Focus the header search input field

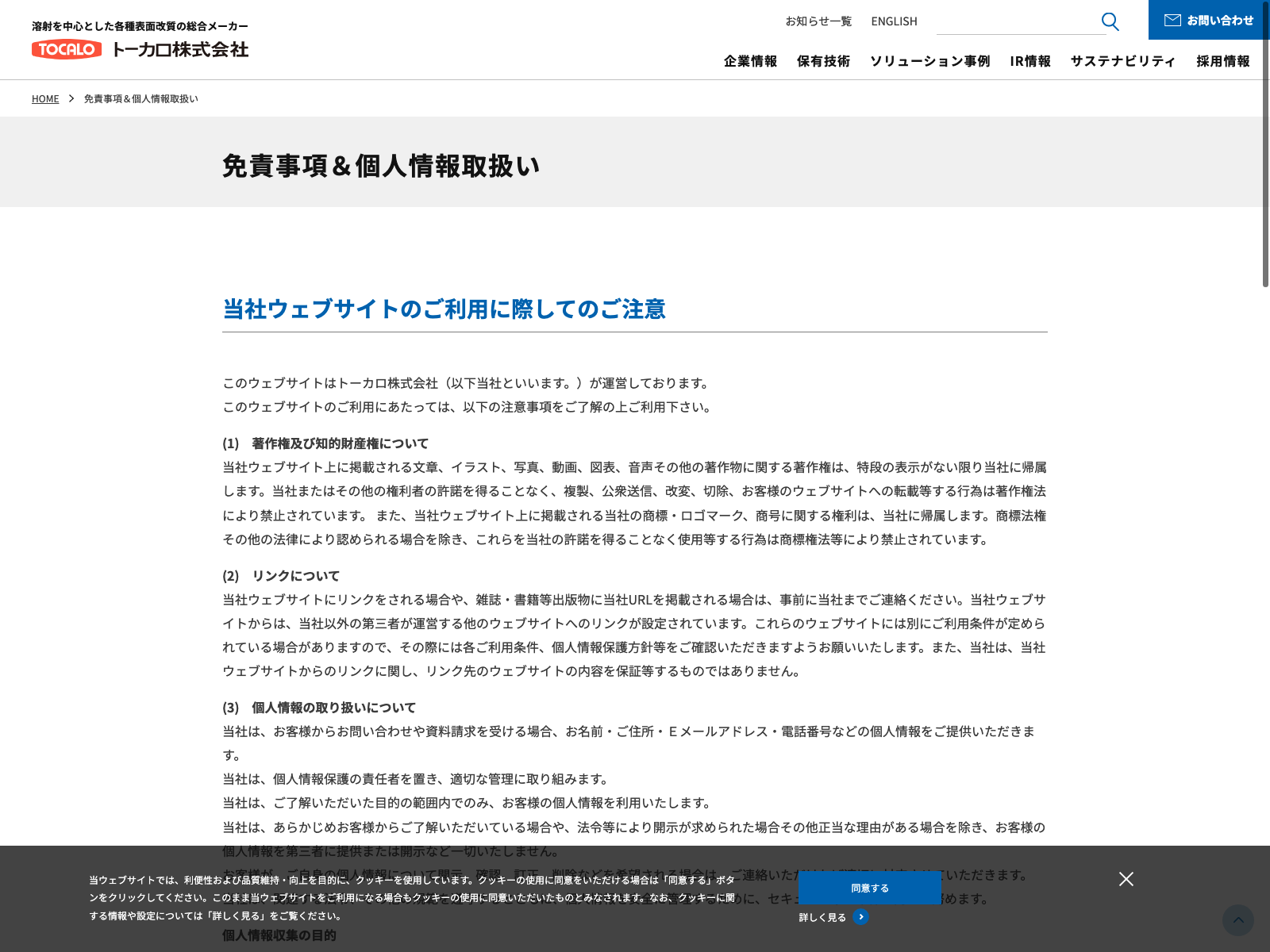[x=1016, y=21]
